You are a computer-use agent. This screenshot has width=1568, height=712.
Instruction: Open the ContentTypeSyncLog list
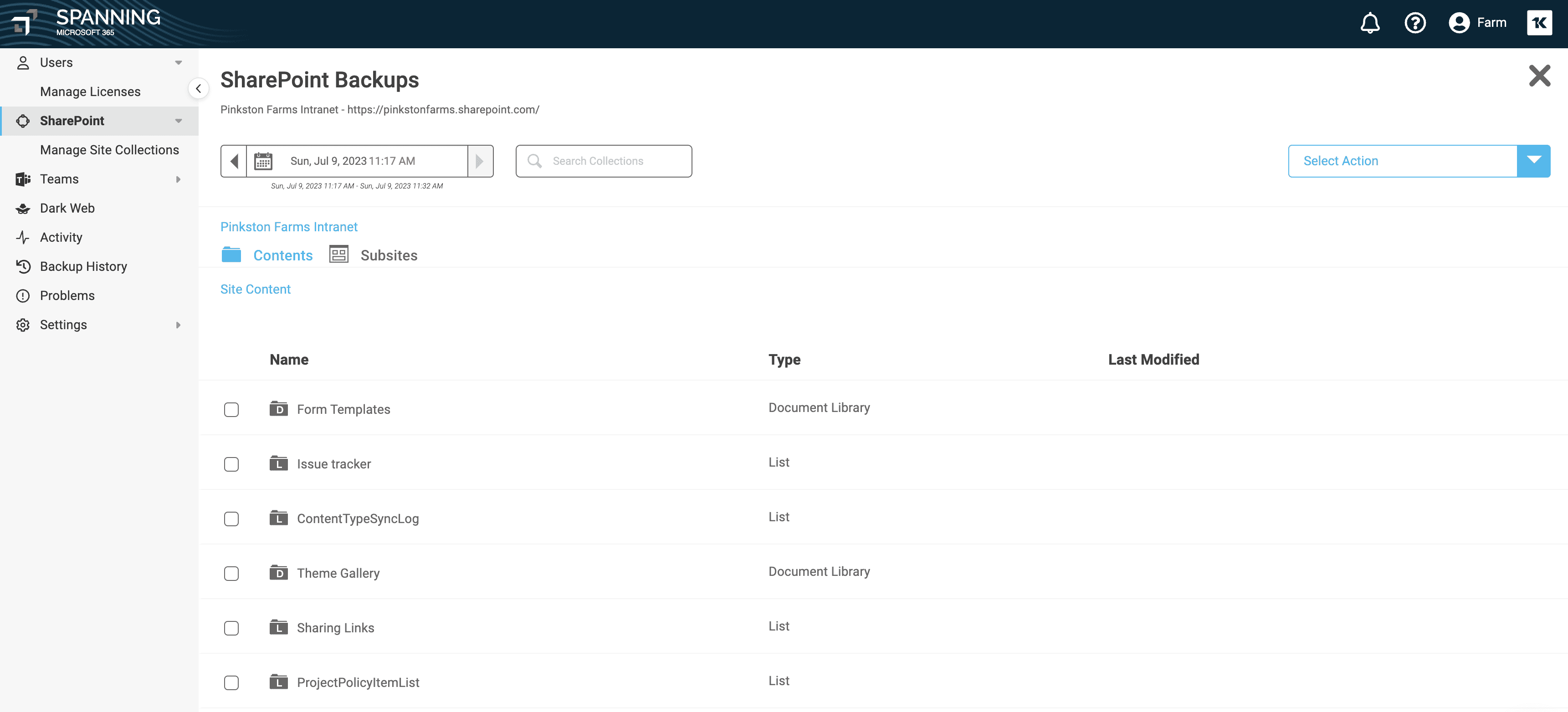(x=358, y=519)
